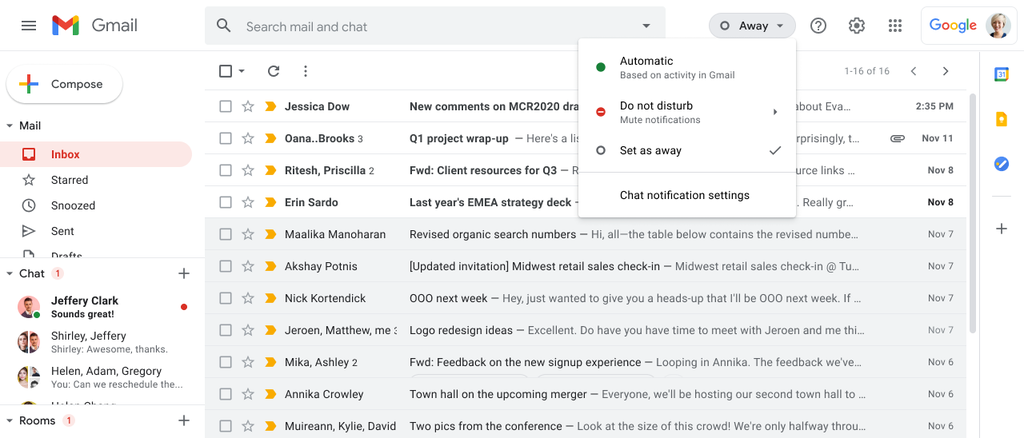Choose Do not disturb status

pyautogui.click(x=687, y=112)
